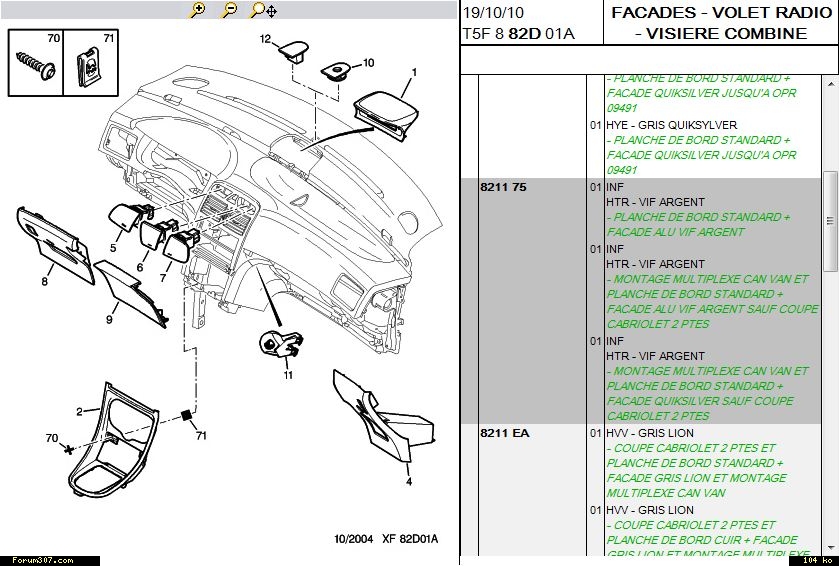Select the trim panel part 9
The image size is (839, 566).
[x=136, y=290]
